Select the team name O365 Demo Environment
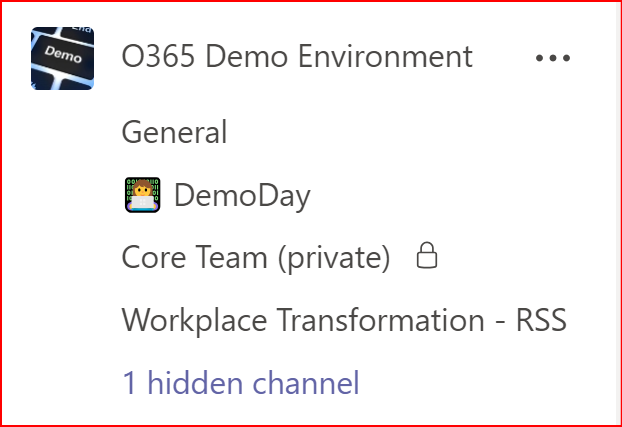Image resolution: width=622 pixels, height=427 pixels. [x=297, y=58]
